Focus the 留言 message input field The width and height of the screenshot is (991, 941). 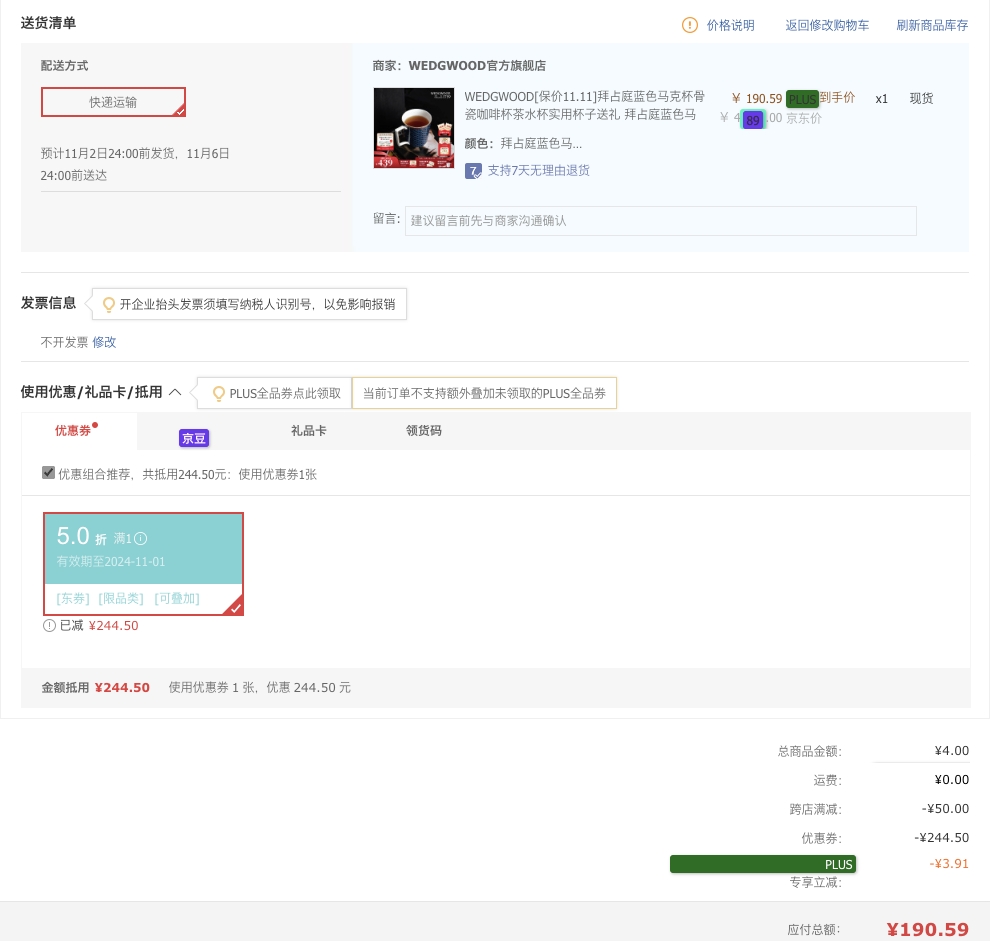pos(660,221)
